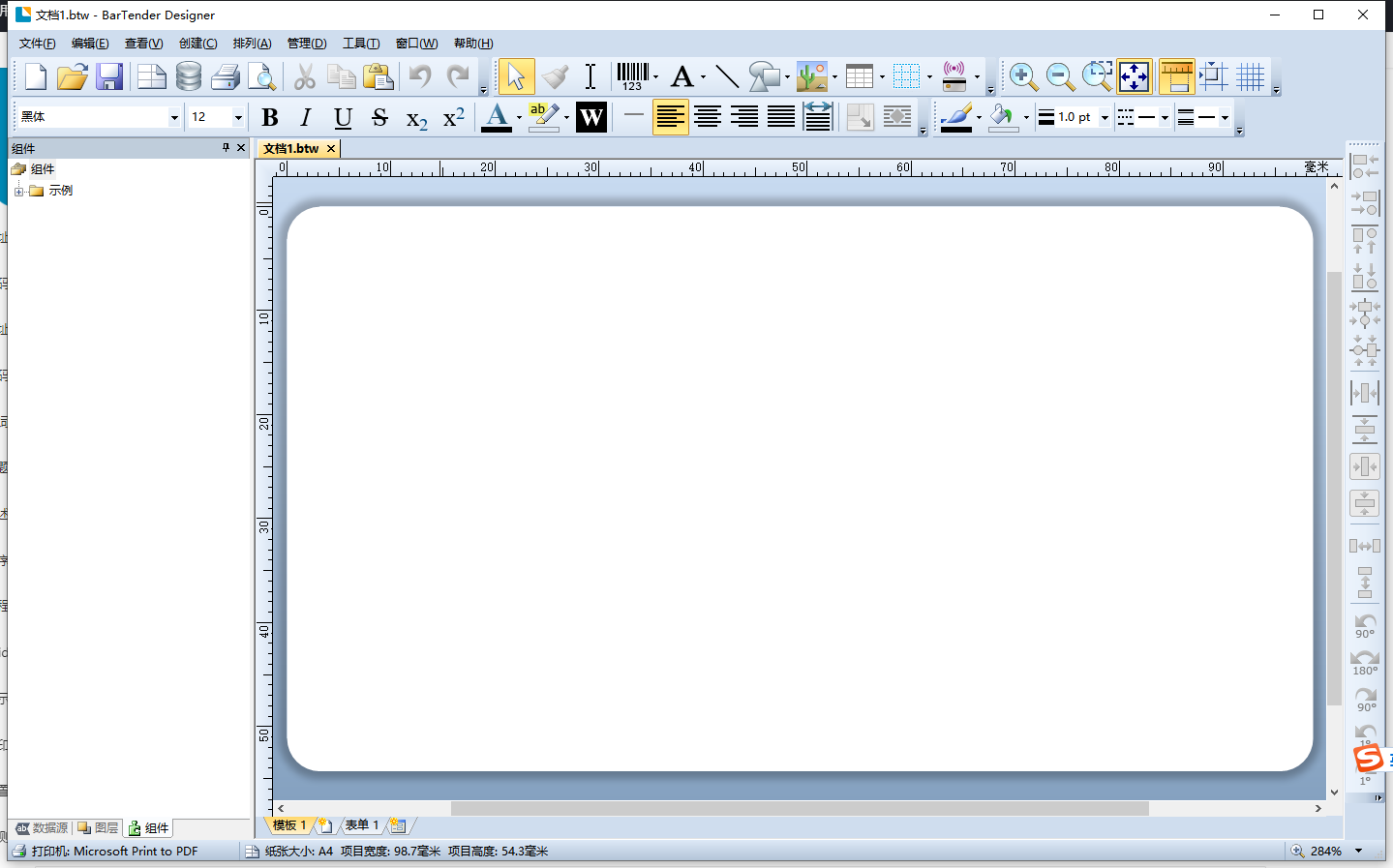
Task: Click the print preview icon
Action: (261, 76)
